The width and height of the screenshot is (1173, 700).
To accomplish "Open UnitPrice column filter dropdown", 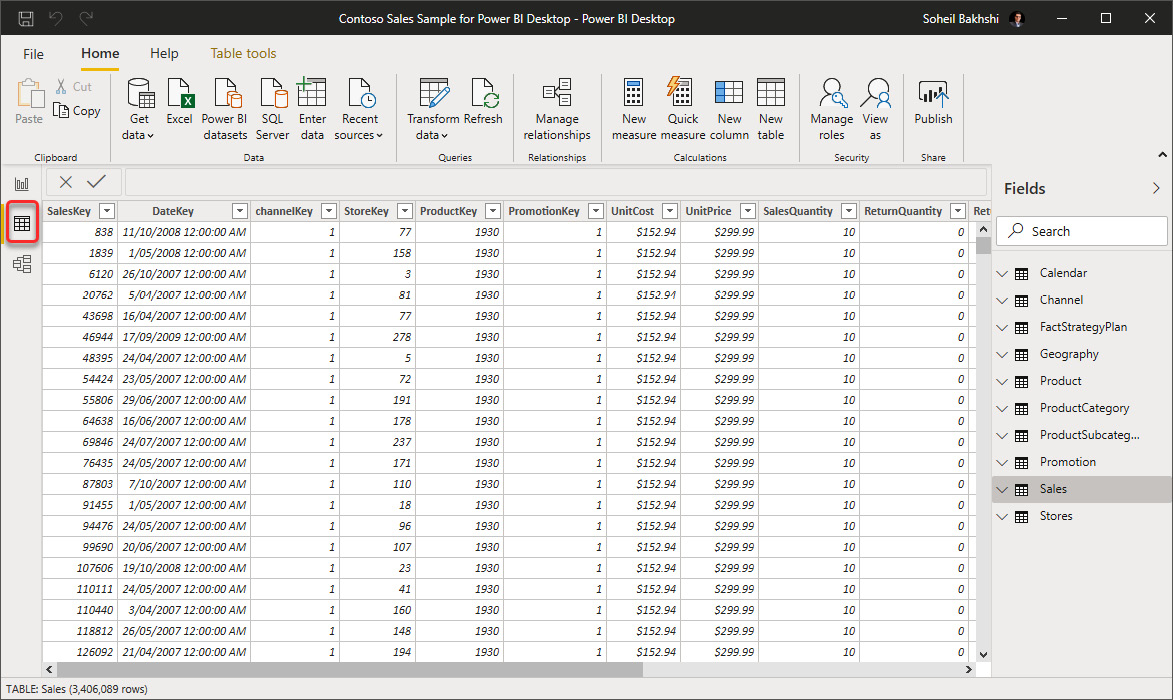I will pyautogui.click(x=747, y=211).
